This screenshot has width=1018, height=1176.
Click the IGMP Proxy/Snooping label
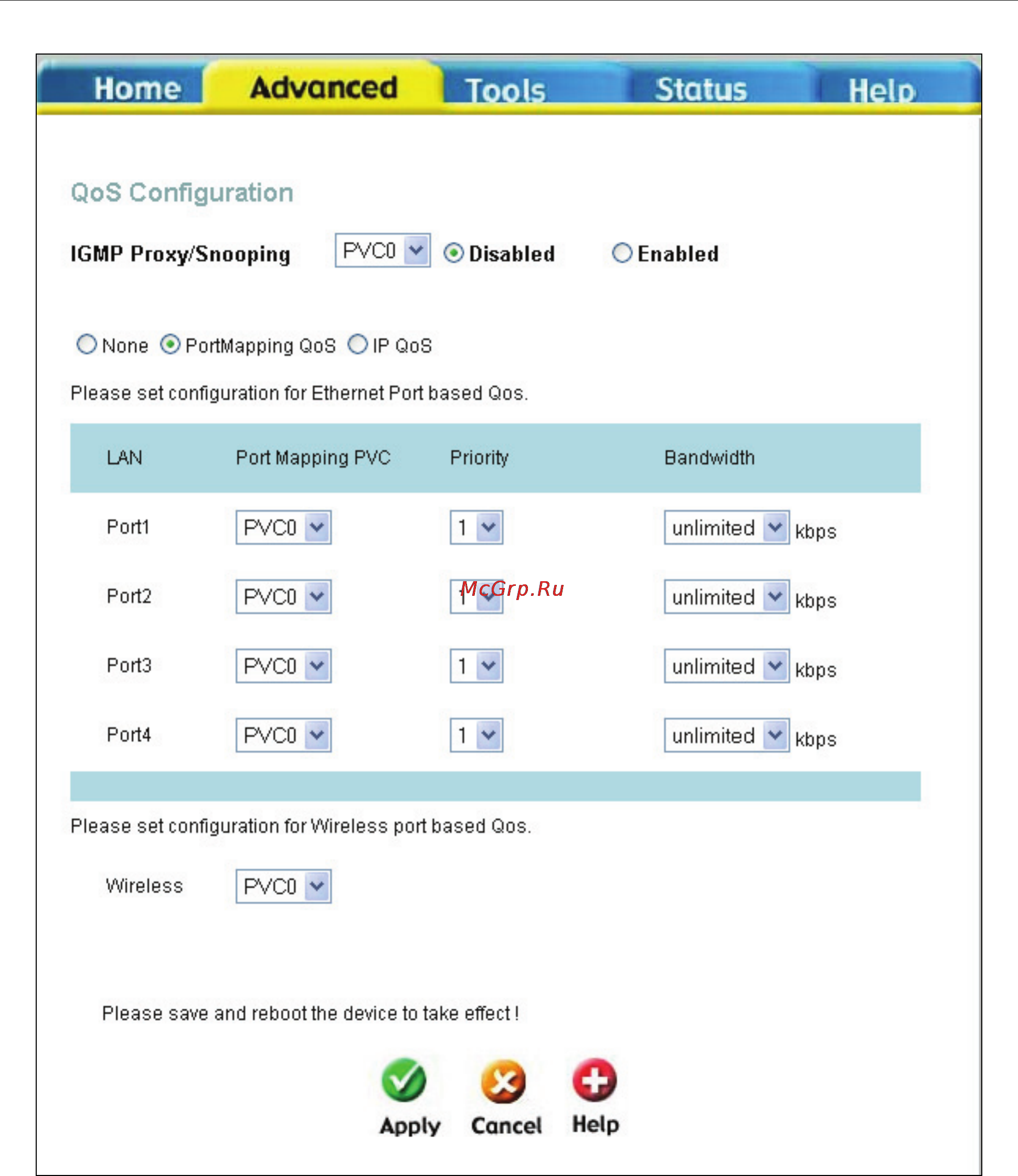pos(180,253)
